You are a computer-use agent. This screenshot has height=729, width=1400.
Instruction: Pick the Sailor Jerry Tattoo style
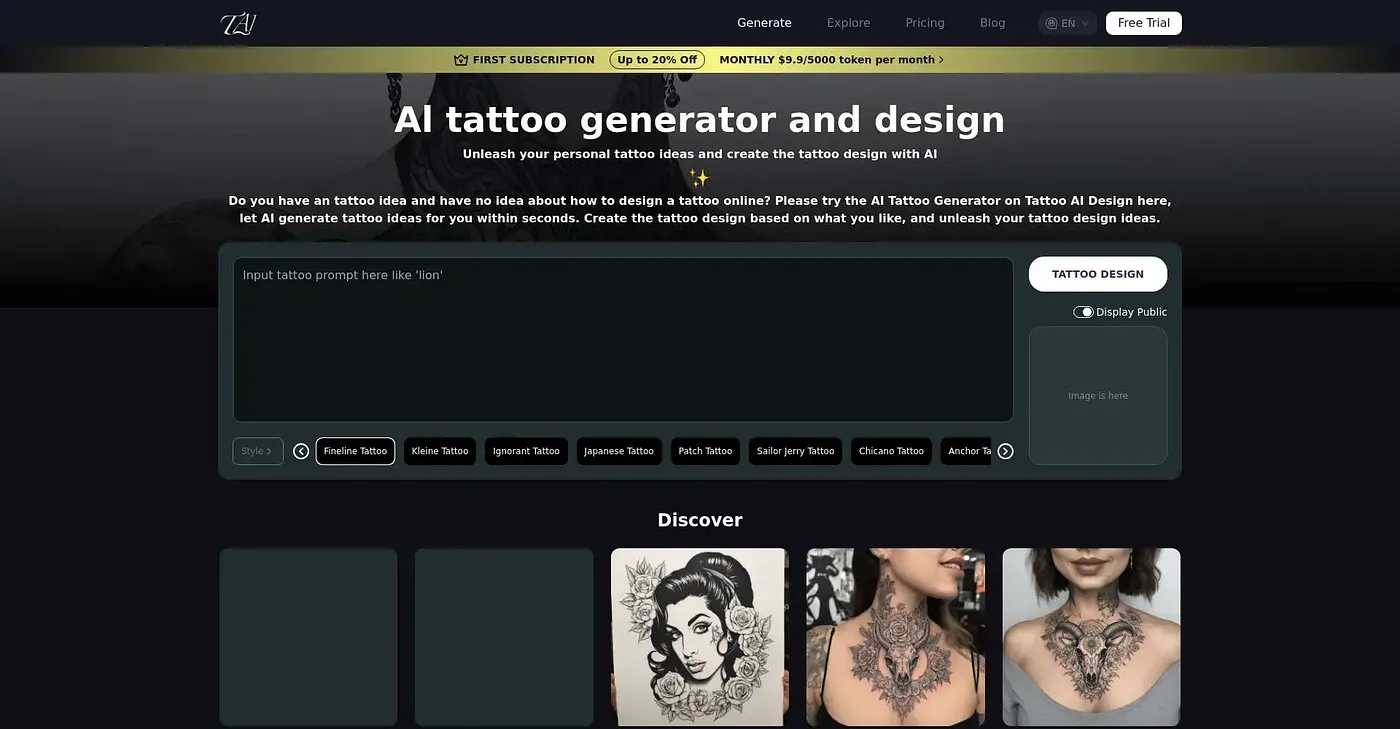pos(795,451)
